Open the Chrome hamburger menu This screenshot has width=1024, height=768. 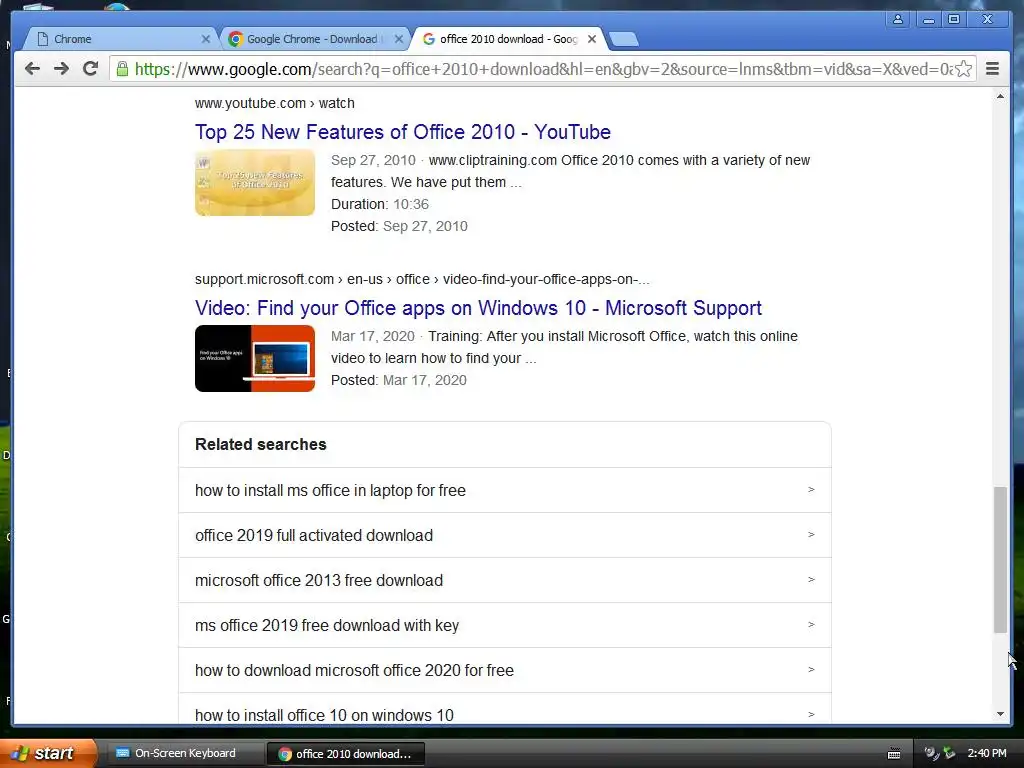992,69
